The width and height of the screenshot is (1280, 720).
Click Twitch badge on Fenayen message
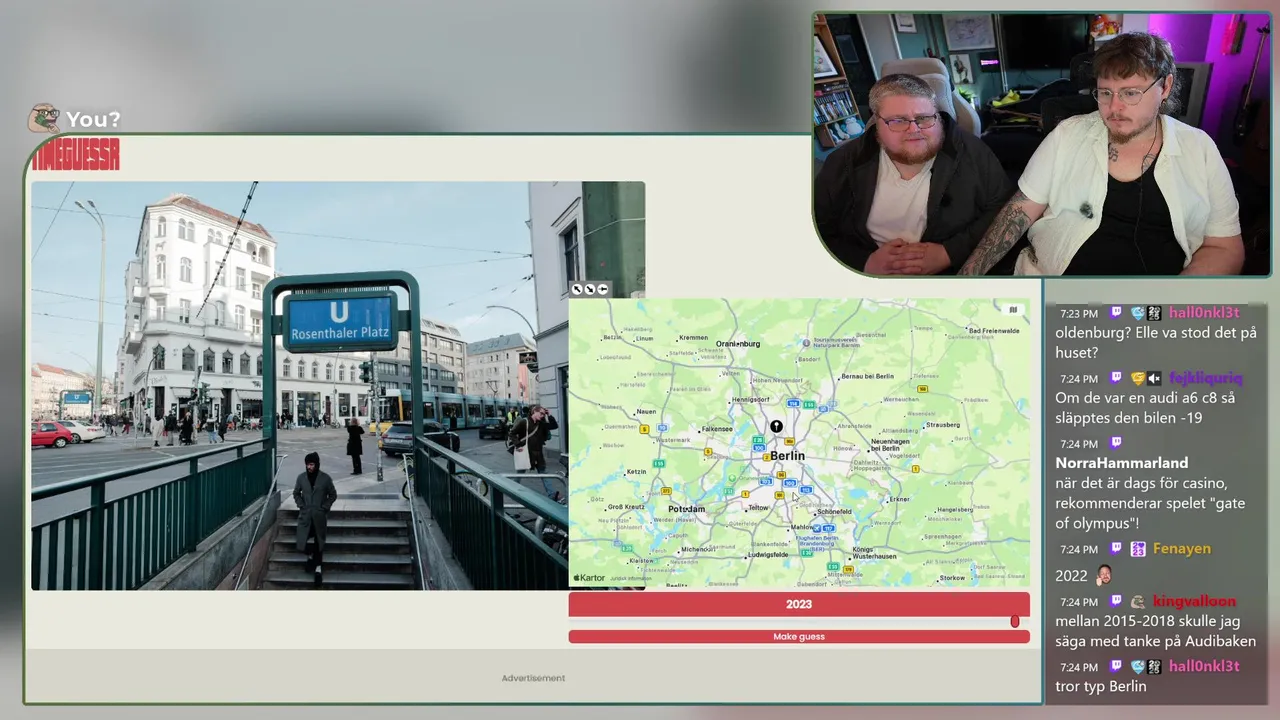point(1117,549)
